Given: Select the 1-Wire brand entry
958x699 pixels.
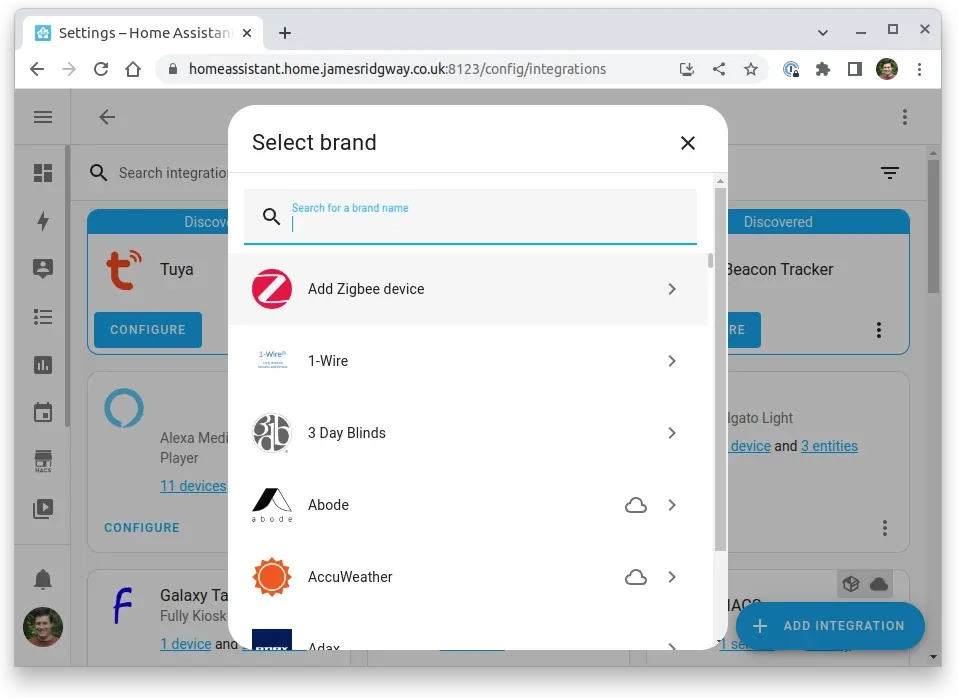Looking at the screenshot, I should click(x=468, y=361).
